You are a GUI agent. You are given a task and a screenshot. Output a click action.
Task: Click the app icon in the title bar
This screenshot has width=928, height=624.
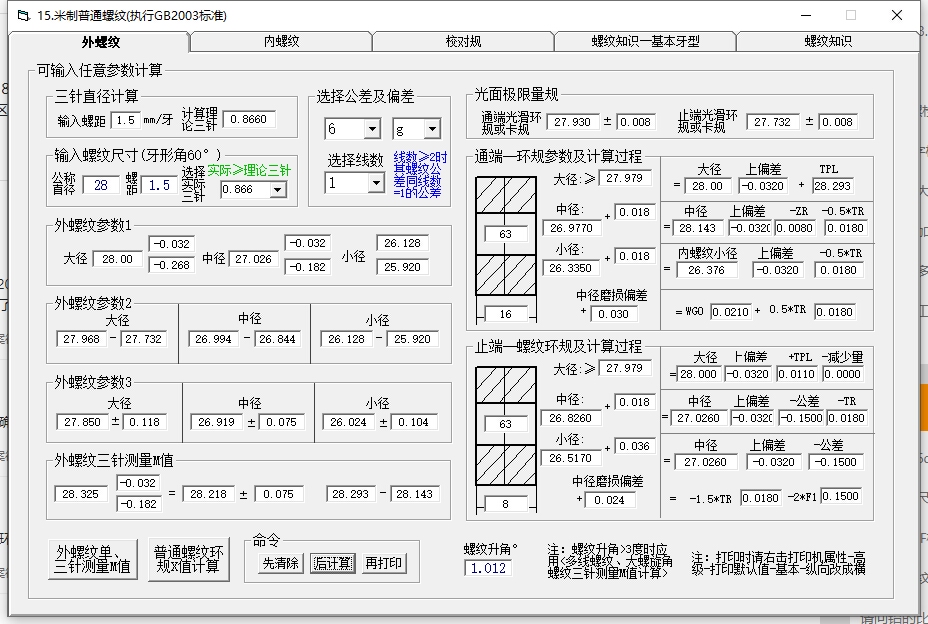point(22,15)
